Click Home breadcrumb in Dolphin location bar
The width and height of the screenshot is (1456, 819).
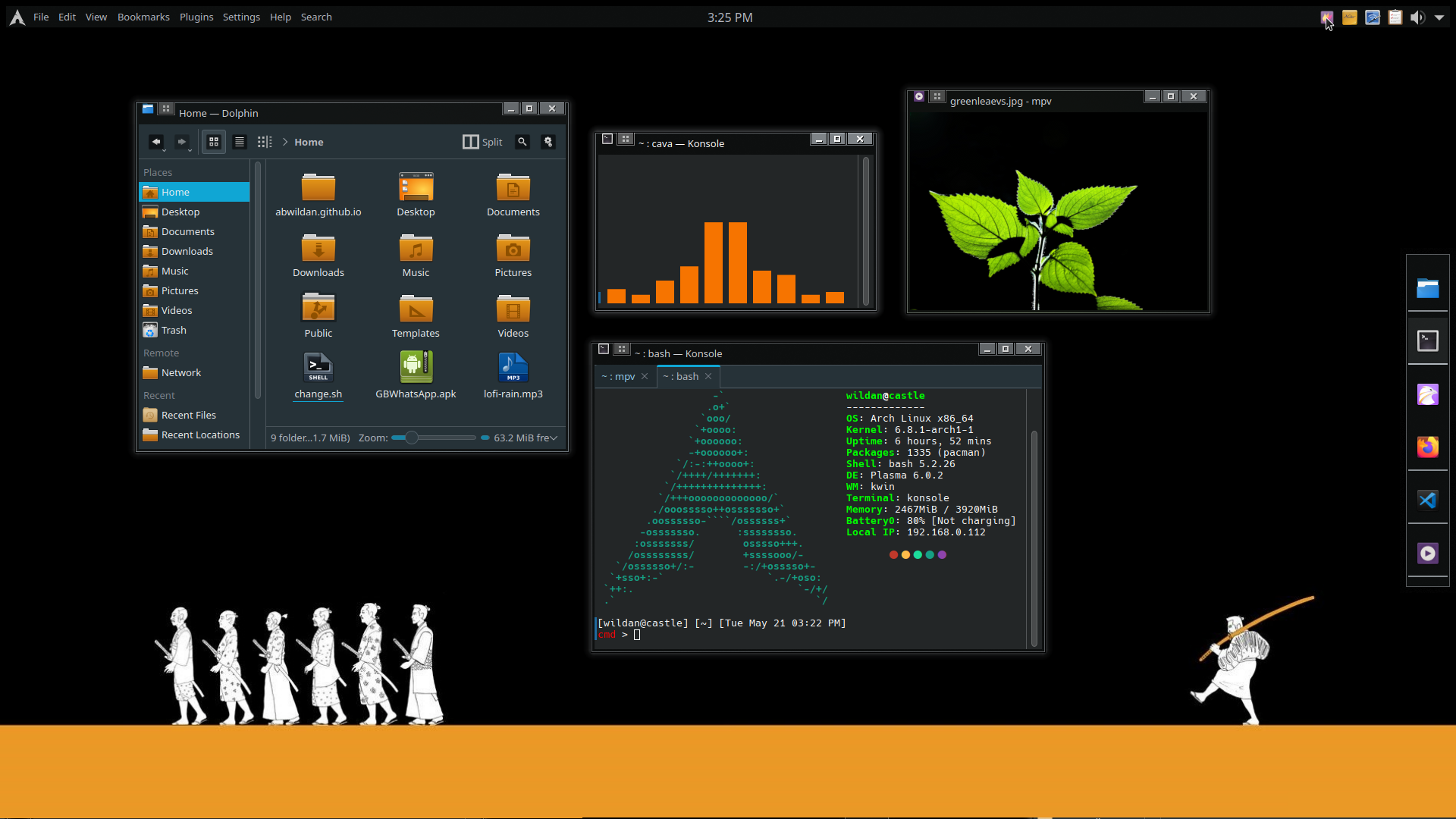[309, 142]
